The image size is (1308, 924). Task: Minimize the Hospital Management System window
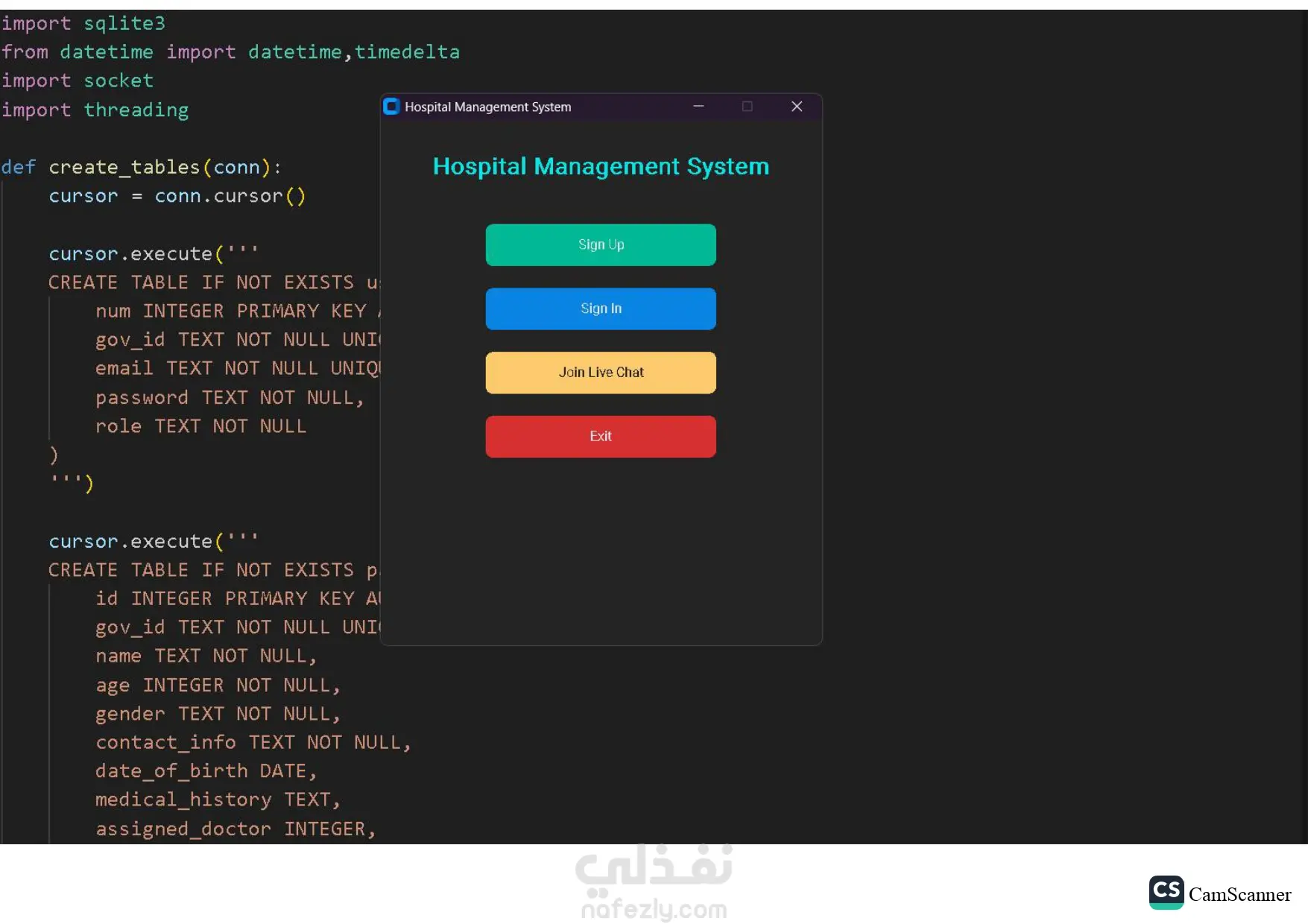(698, 107)
